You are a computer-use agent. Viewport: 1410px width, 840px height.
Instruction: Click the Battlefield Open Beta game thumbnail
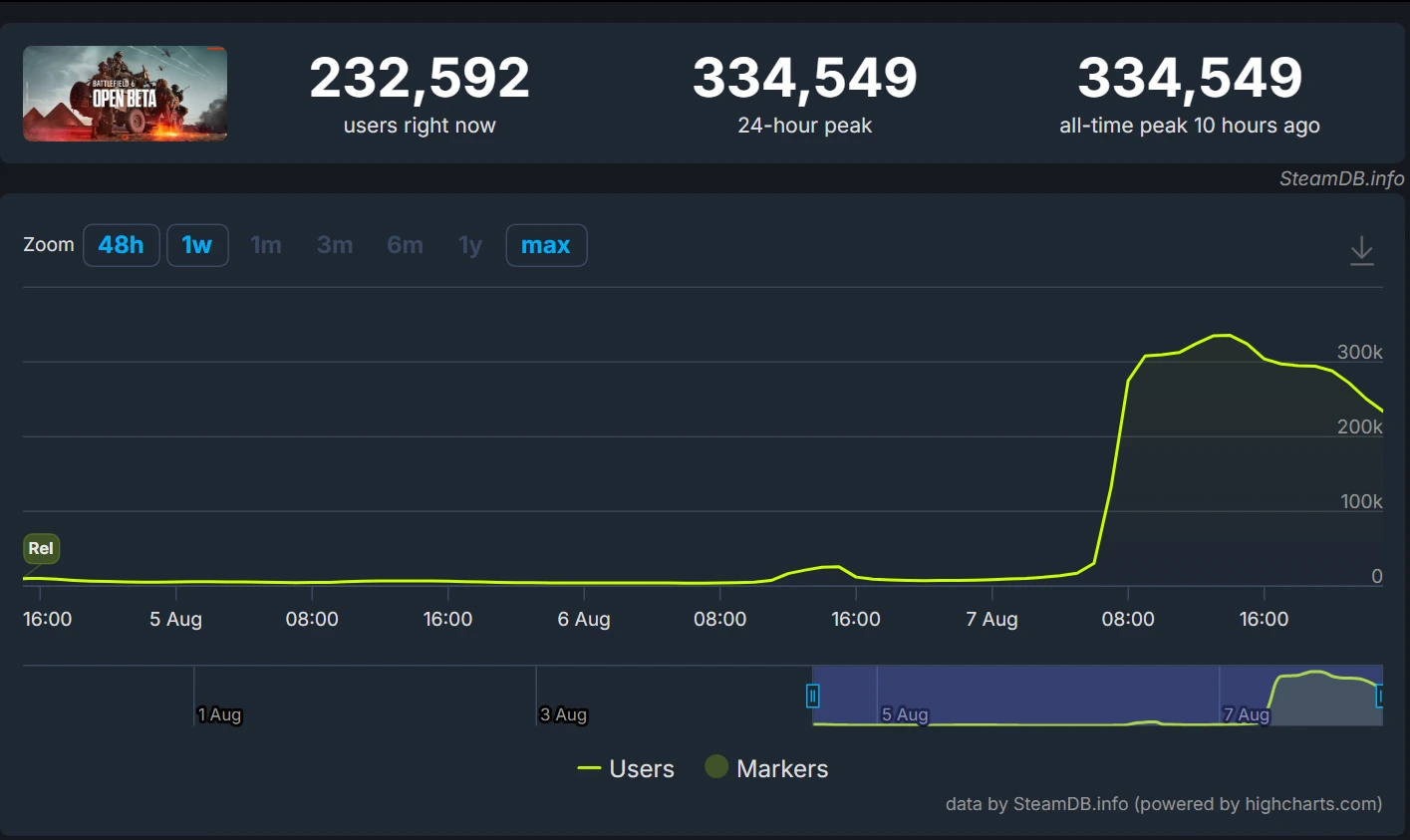(125, 94)
